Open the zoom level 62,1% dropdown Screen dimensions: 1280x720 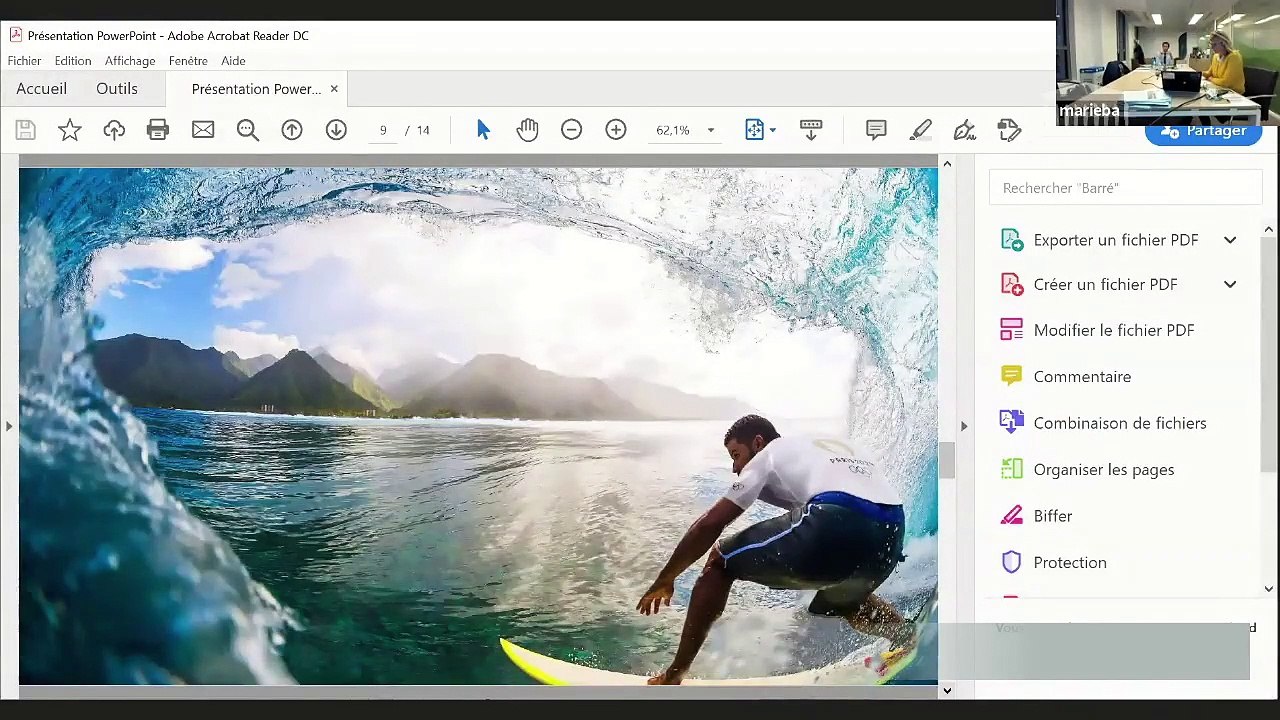click(710, 131)
